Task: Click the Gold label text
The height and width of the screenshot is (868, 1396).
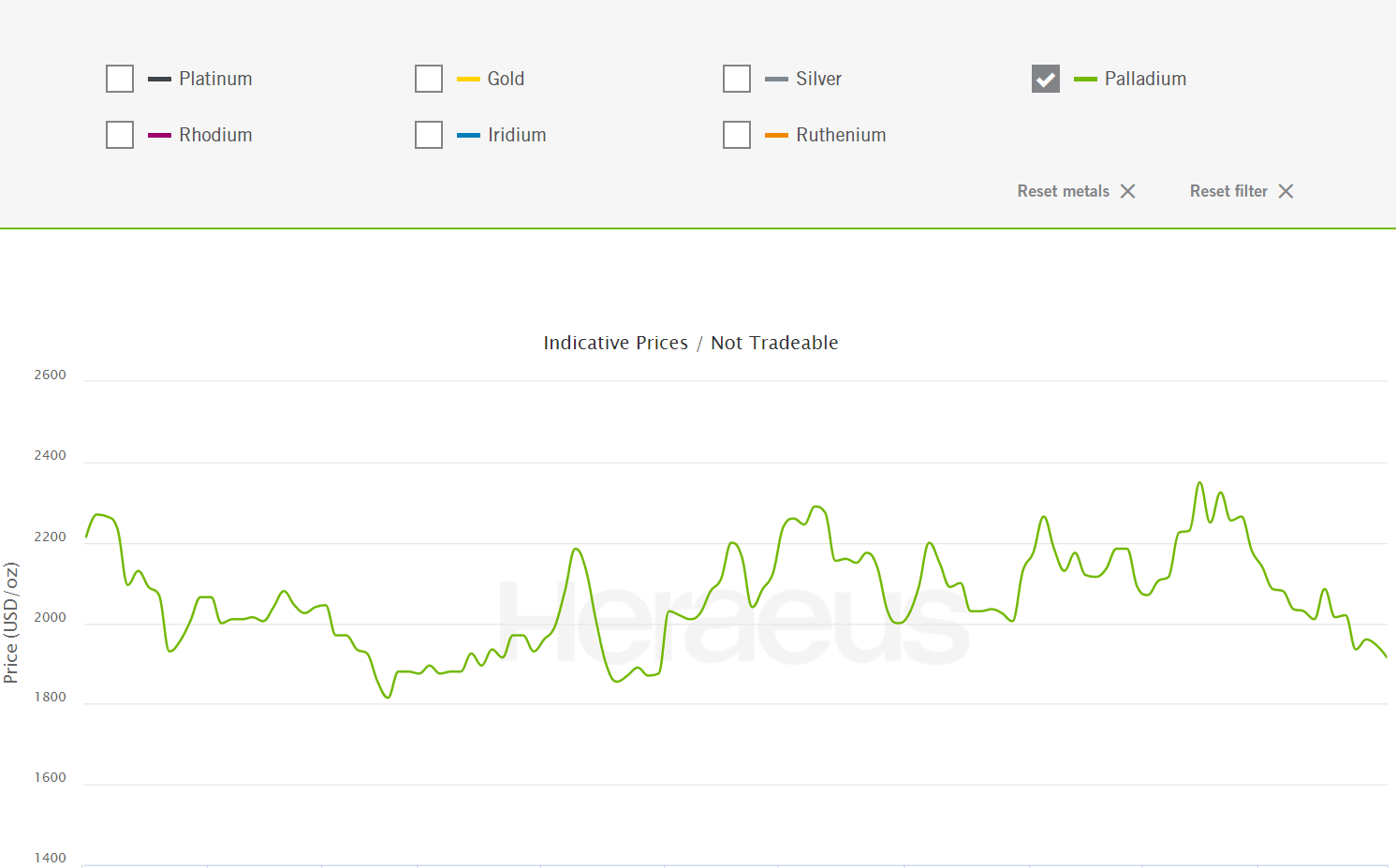Action: pyautogui.click(x=506, y=79)
